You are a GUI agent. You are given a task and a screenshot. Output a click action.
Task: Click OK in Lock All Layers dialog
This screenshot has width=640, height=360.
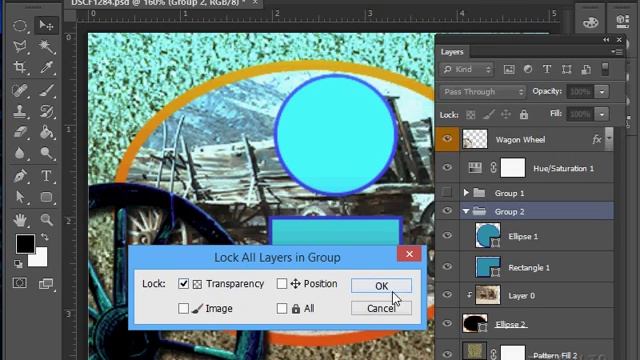381,286
